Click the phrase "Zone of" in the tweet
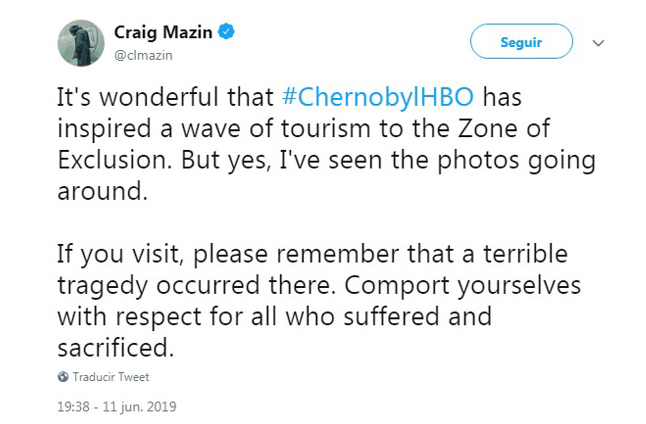The width and height of the screenshot is (646, 424). click(x=517, y=130)
